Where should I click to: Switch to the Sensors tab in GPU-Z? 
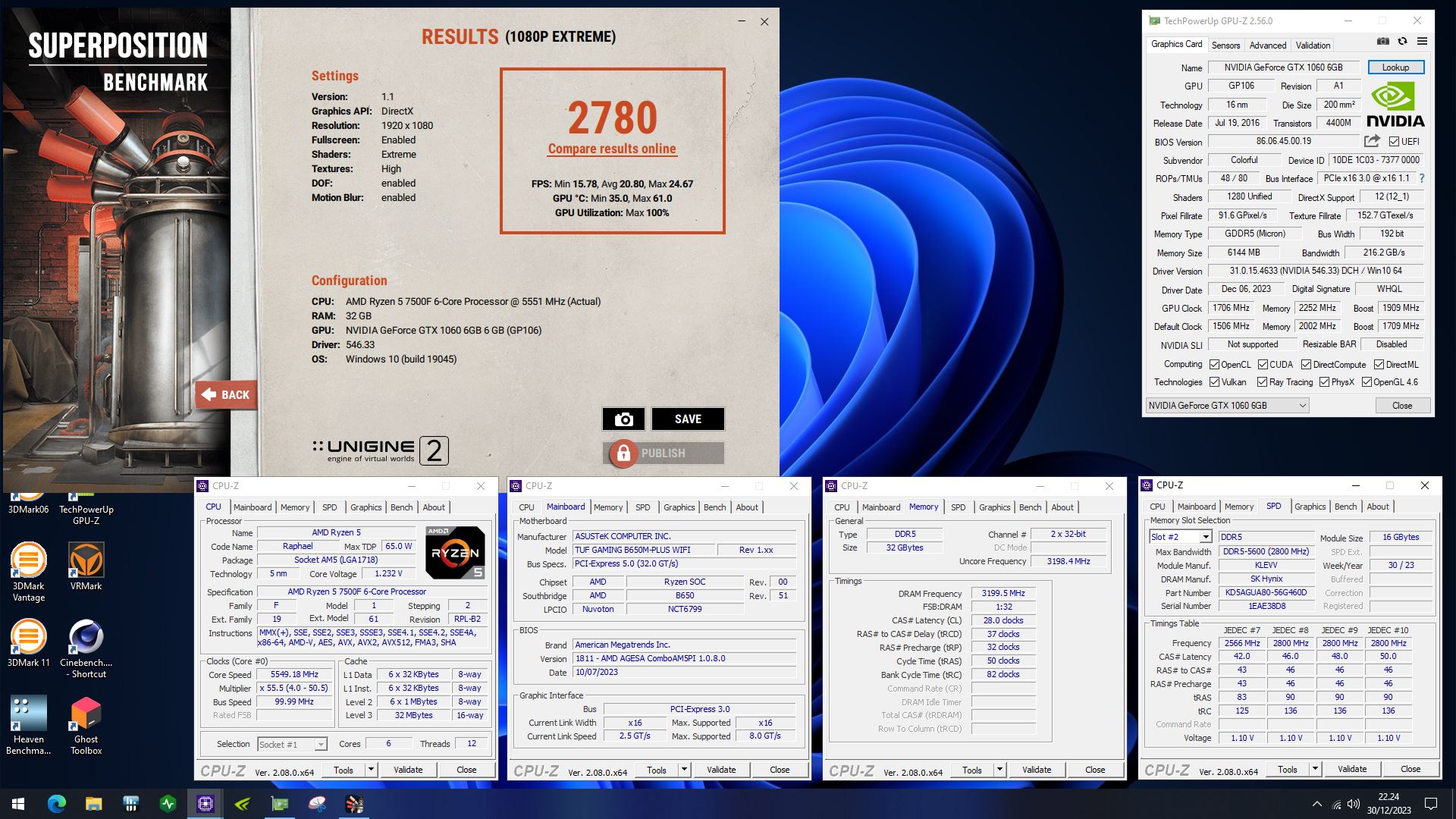[1225, 45]
